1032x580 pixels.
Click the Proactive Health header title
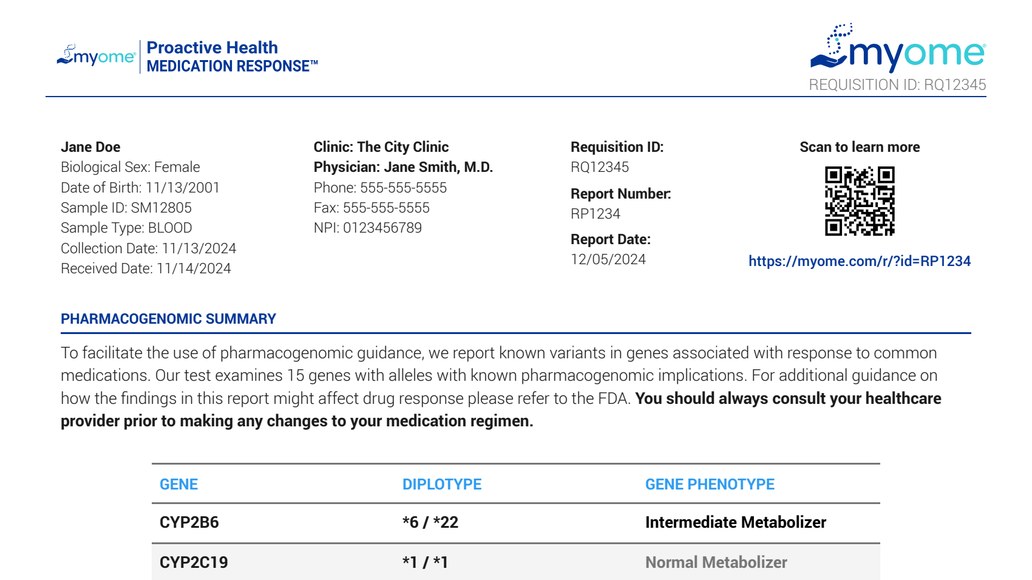point(212,47)
